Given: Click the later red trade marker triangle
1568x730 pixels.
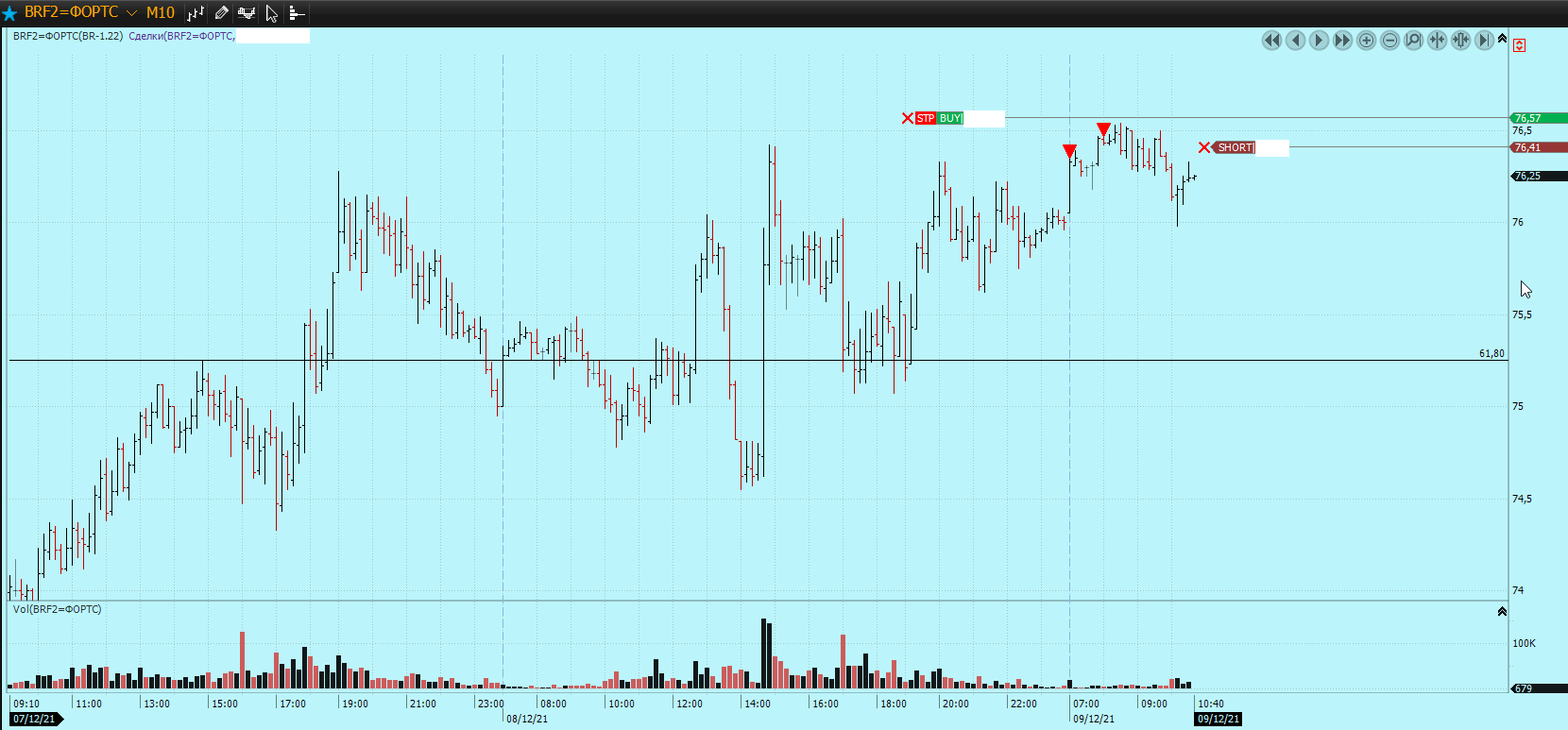Looking at the screenshot, I should click(1103, 128).
